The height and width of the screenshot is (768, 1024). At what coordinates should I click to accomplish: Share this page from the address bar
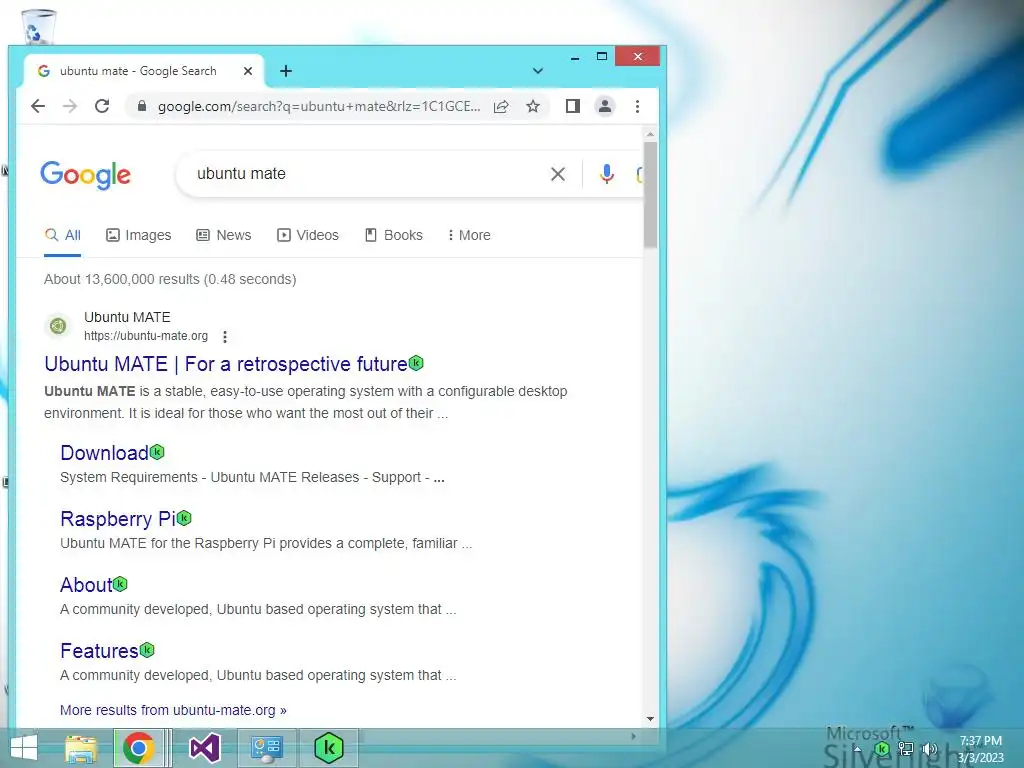tap(501, 106)
